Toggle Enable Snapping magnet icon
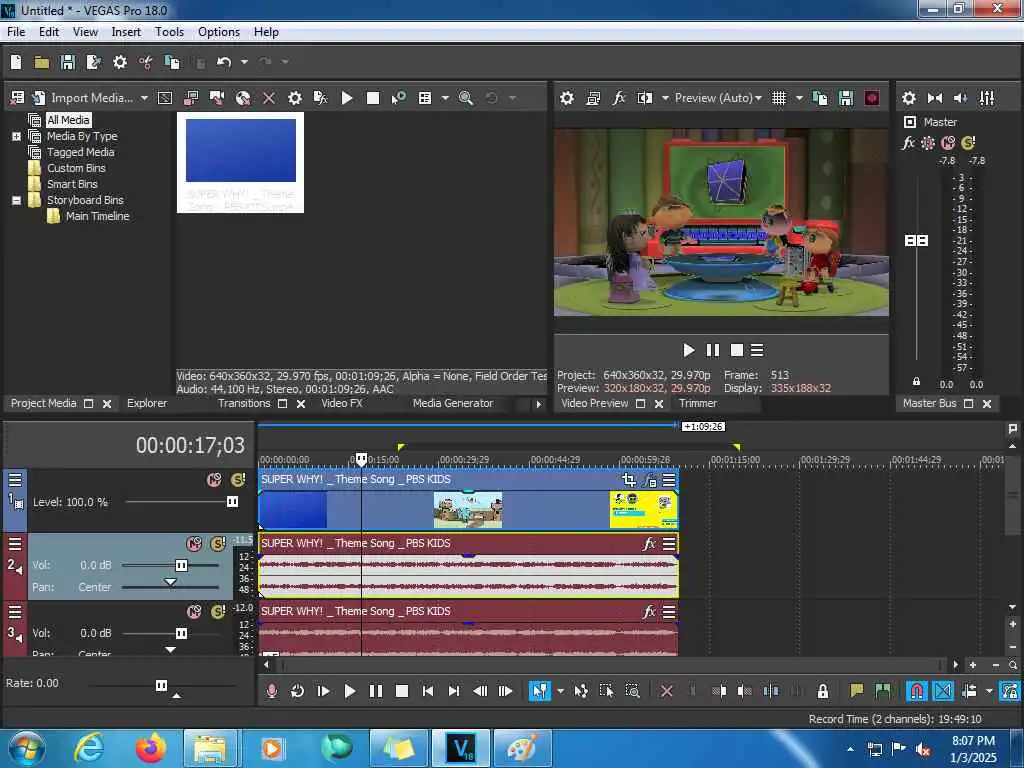The height and width of the screenshot is (768, 1024). [x=916, y=691]
